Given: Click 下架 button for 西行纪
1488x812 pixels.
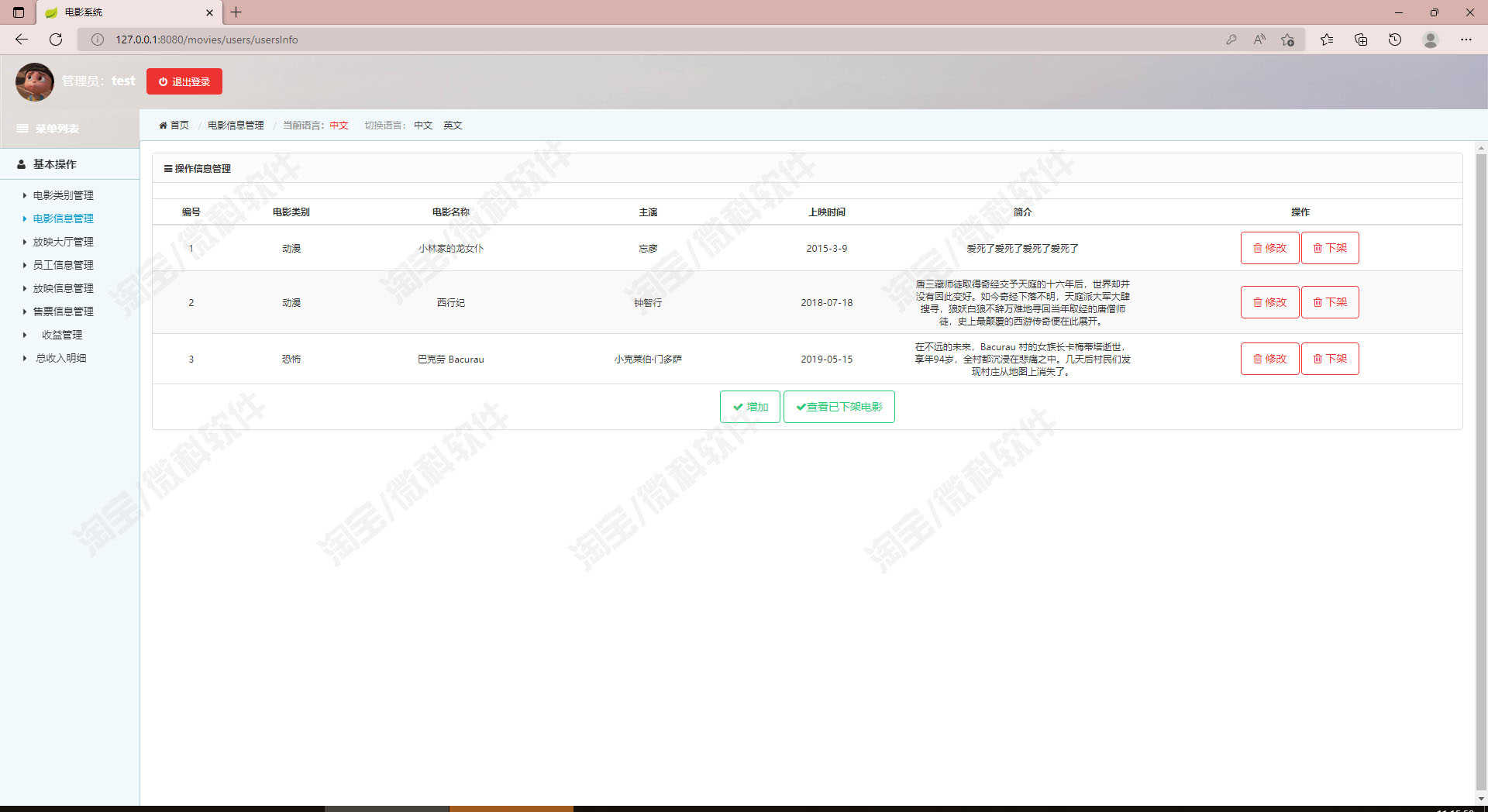Looking at the screenshot, I should pyautogui.click(x=1330, y=302).
